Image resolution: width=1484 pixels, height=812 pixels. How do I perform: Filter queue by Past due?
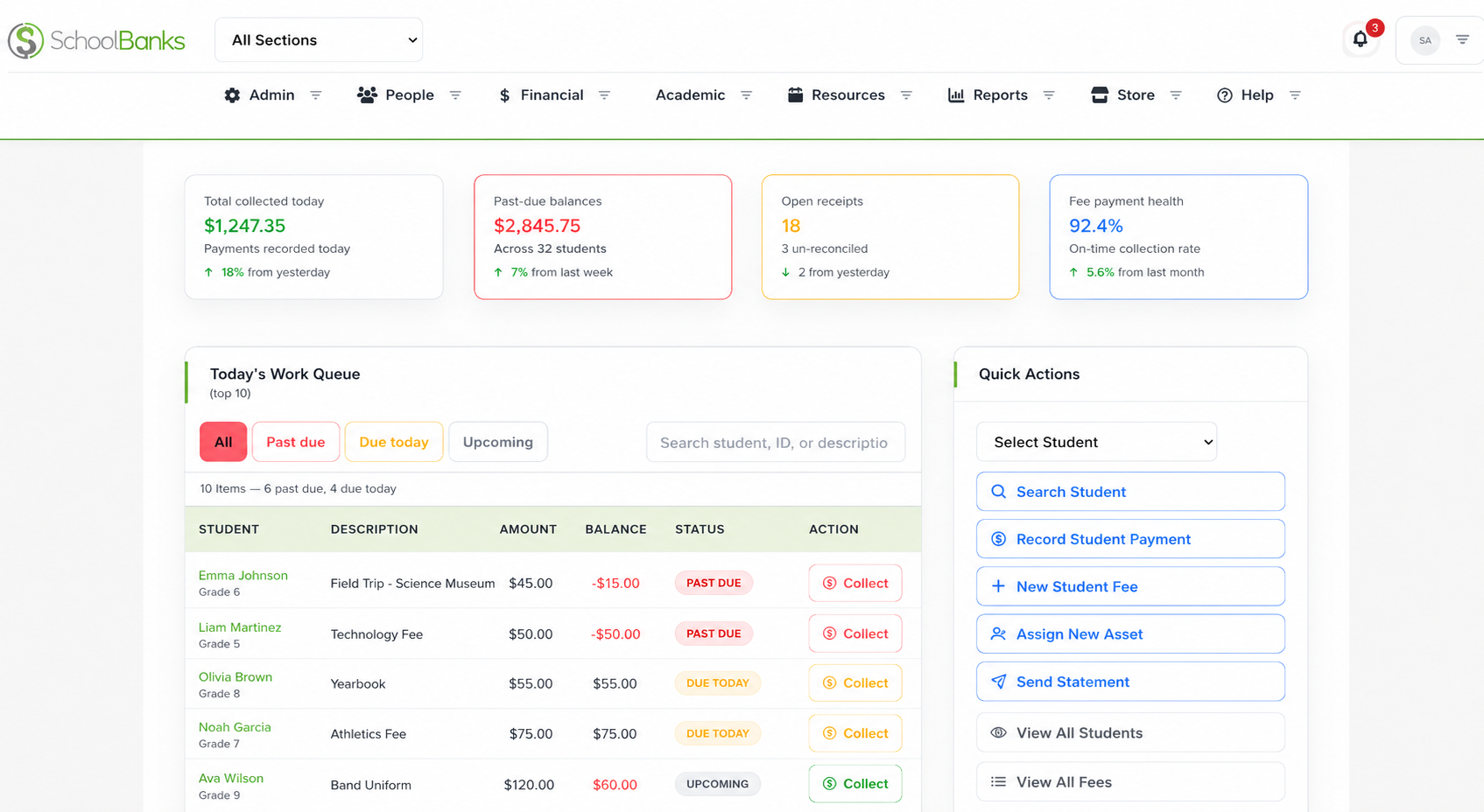pyautogui.click(x=296, y=442)
